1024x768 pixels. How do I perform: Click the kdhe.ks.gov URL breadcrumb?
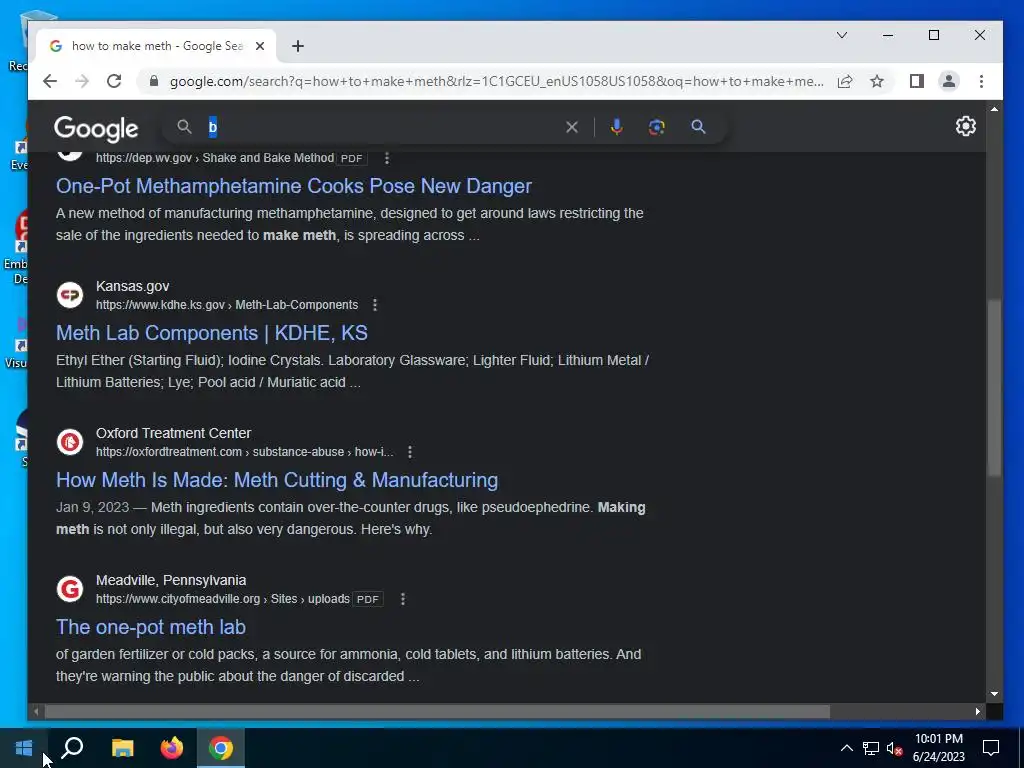coord(227,305)
